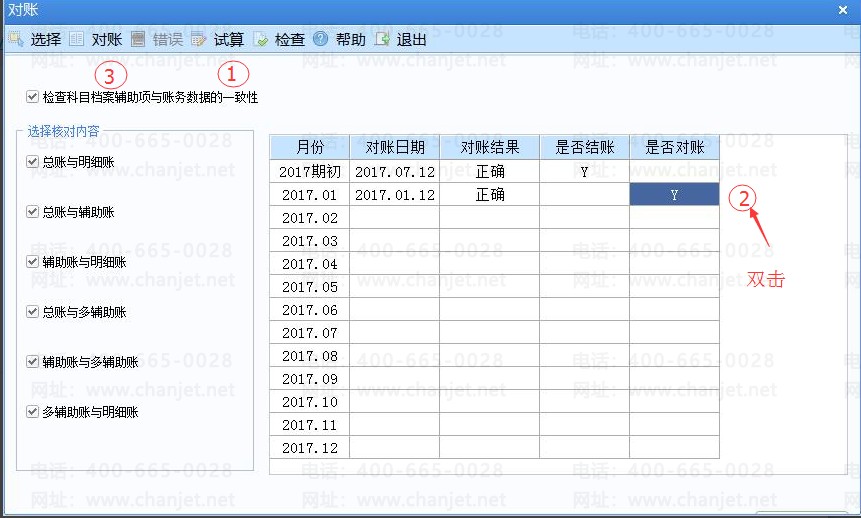Select the 2017.10 month cell
Viewport: 861px width, 518px height.
tap(310, 402)
